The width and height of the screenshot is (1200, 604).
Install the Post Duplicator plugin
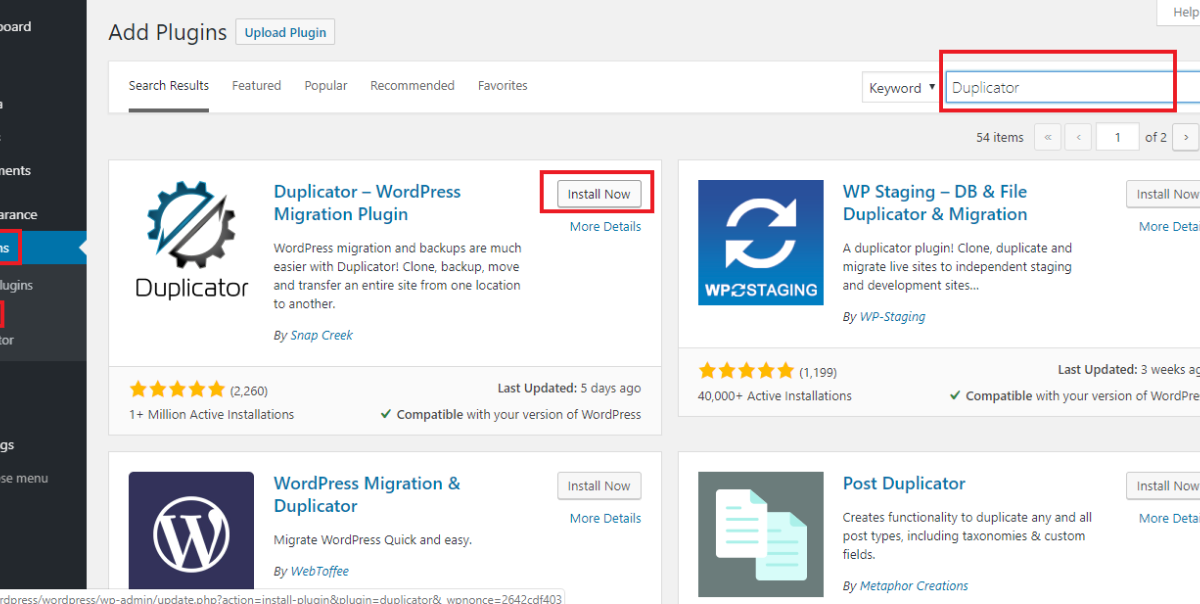pyautogui.click(x=1163, y=486)
